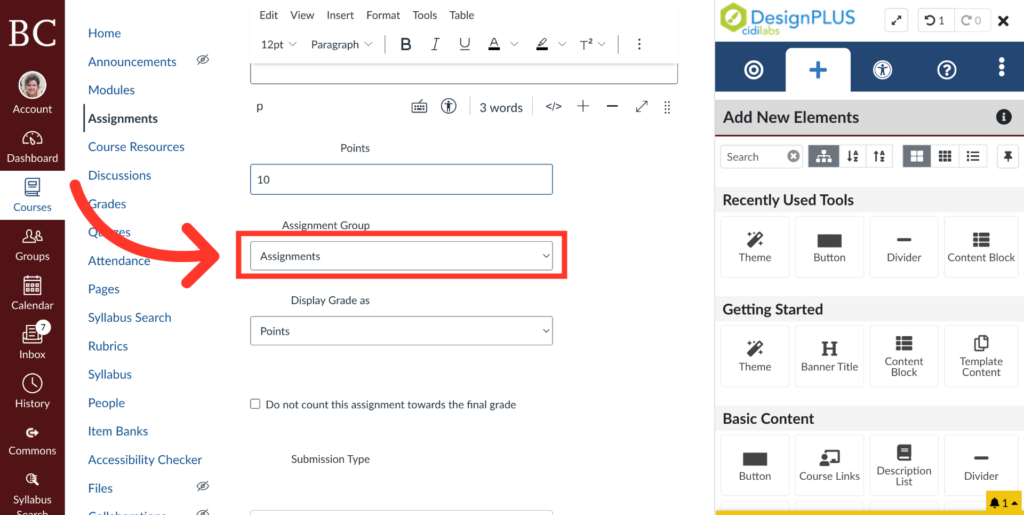Switch to HTML editor view icon

[553, 107]
